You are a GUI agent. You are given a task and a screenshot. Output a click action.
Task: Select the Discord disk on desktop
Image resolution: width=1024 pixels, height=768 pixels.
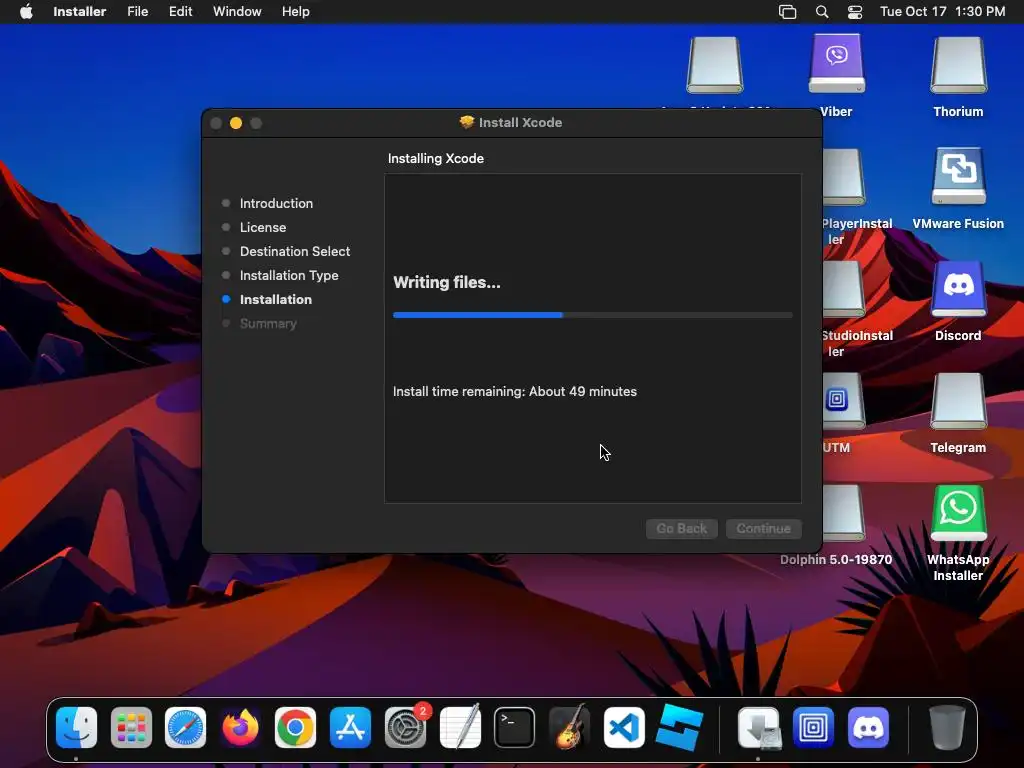tap(958, 288)
